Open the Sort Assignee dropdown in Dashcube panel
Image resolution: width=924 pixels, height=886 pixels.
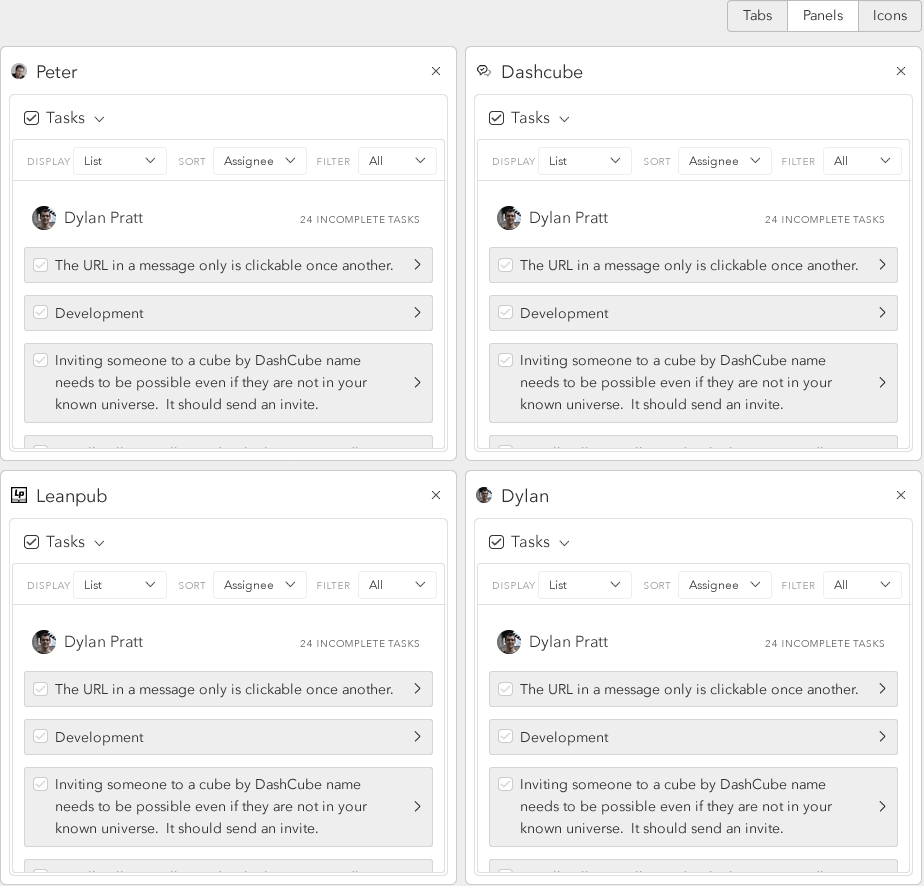pyautogui.click(x=724, y=161)
